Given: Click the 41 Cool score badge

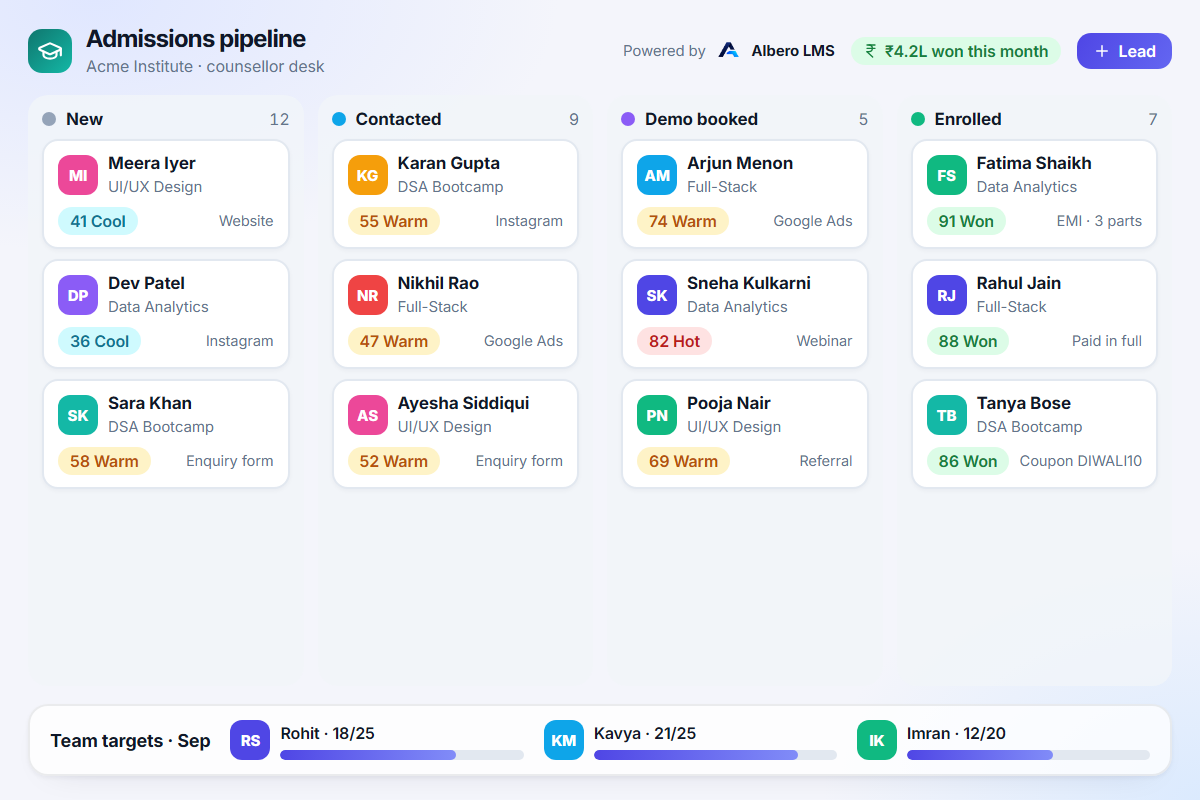Looking at the screenshot, I should [x=98, y=221].
